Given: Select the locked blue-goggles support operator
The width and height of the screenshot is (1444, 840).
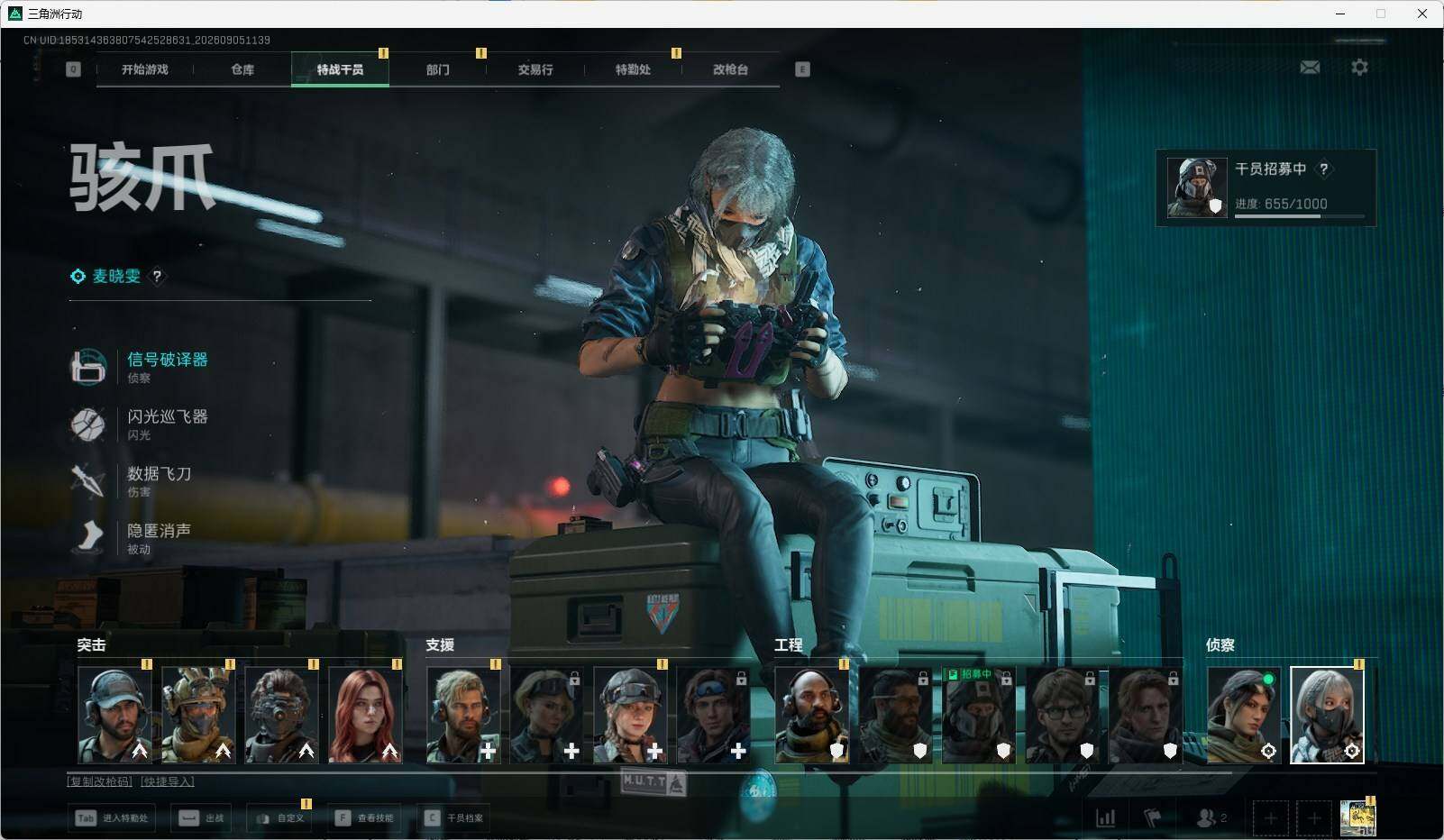Looking at the screenshot, I should click(x=714, y=716).
